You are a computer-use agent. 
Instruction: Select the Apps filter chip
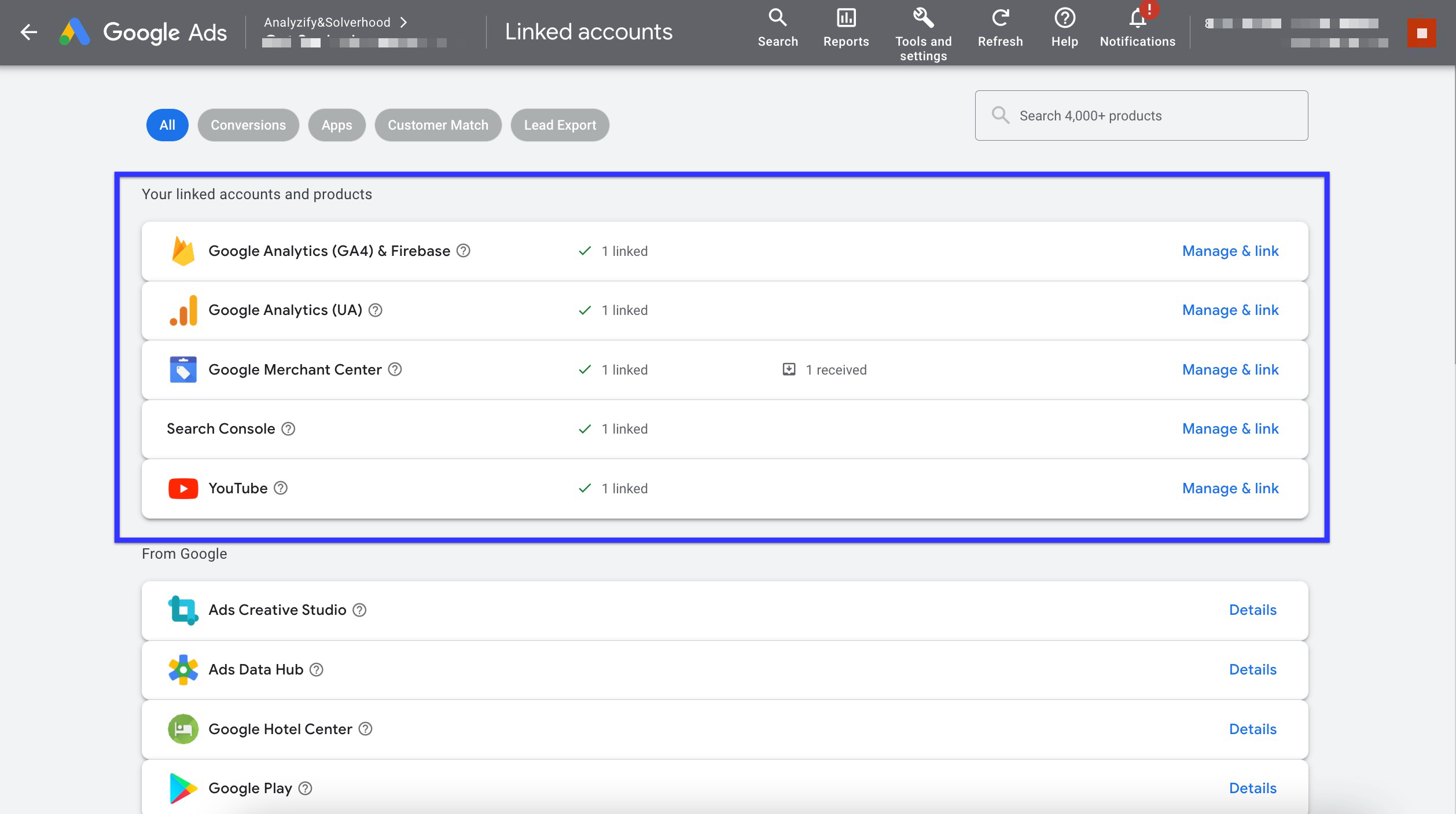tap(337, 125)
